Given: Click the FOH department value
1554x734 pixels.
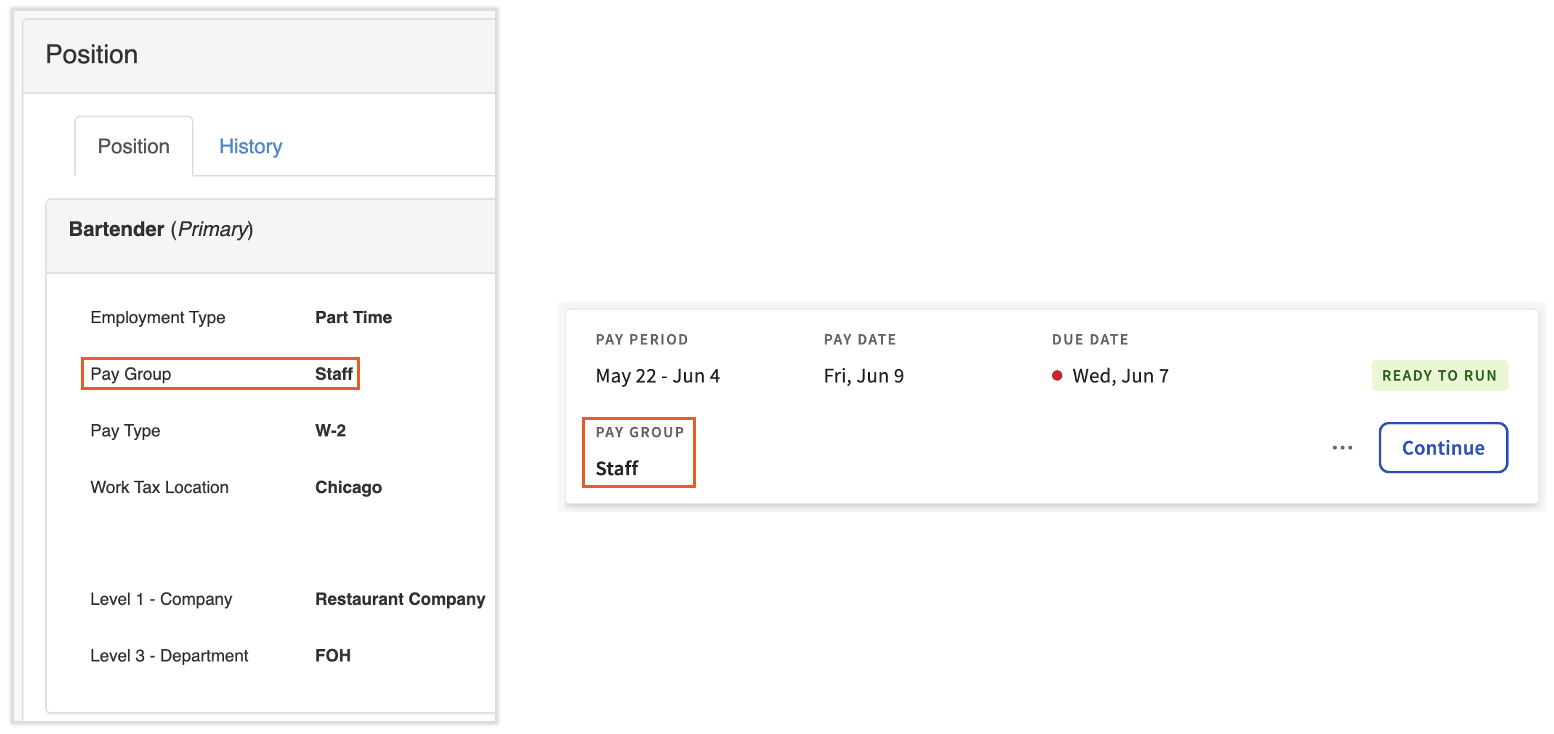Looking at the screenshot, I should tap(333, 656).
